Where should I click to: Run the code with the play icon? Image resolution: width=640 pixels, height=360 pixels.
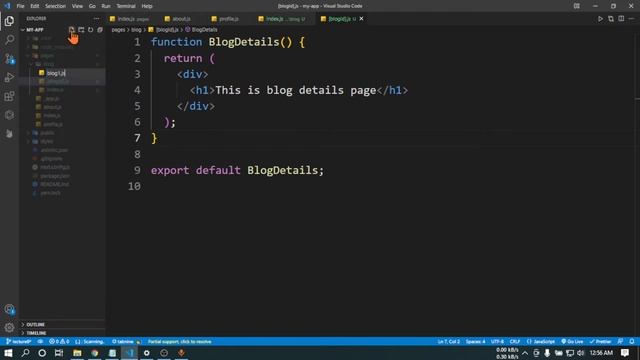600,19
